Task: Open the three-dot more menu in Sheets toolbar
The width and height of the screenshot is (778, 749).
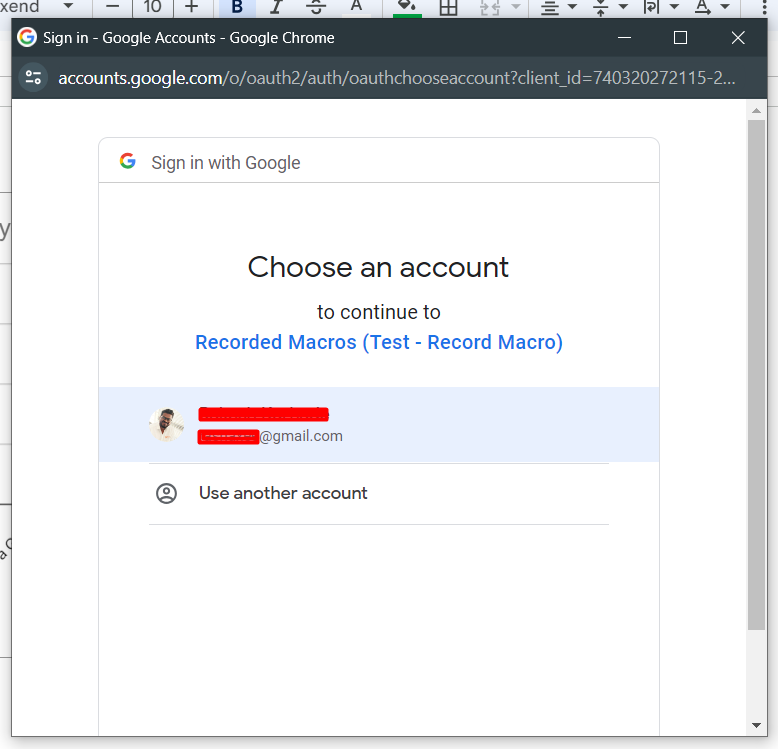Action: (765, 7)
